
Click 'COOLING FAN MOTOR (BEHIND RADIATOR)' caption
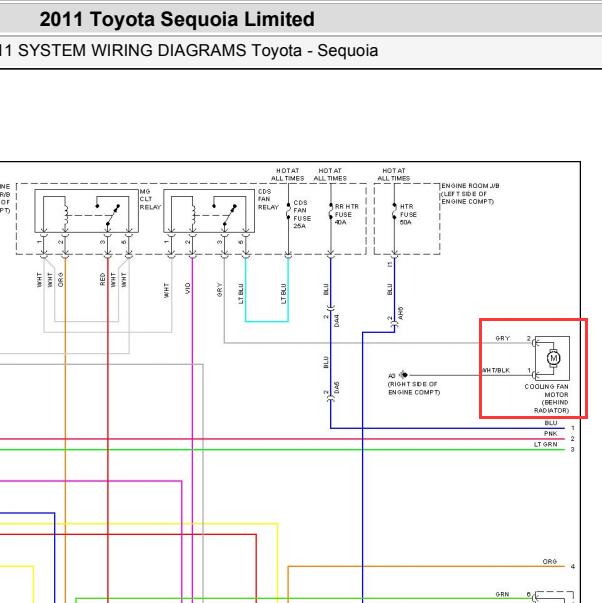(547, 398)
